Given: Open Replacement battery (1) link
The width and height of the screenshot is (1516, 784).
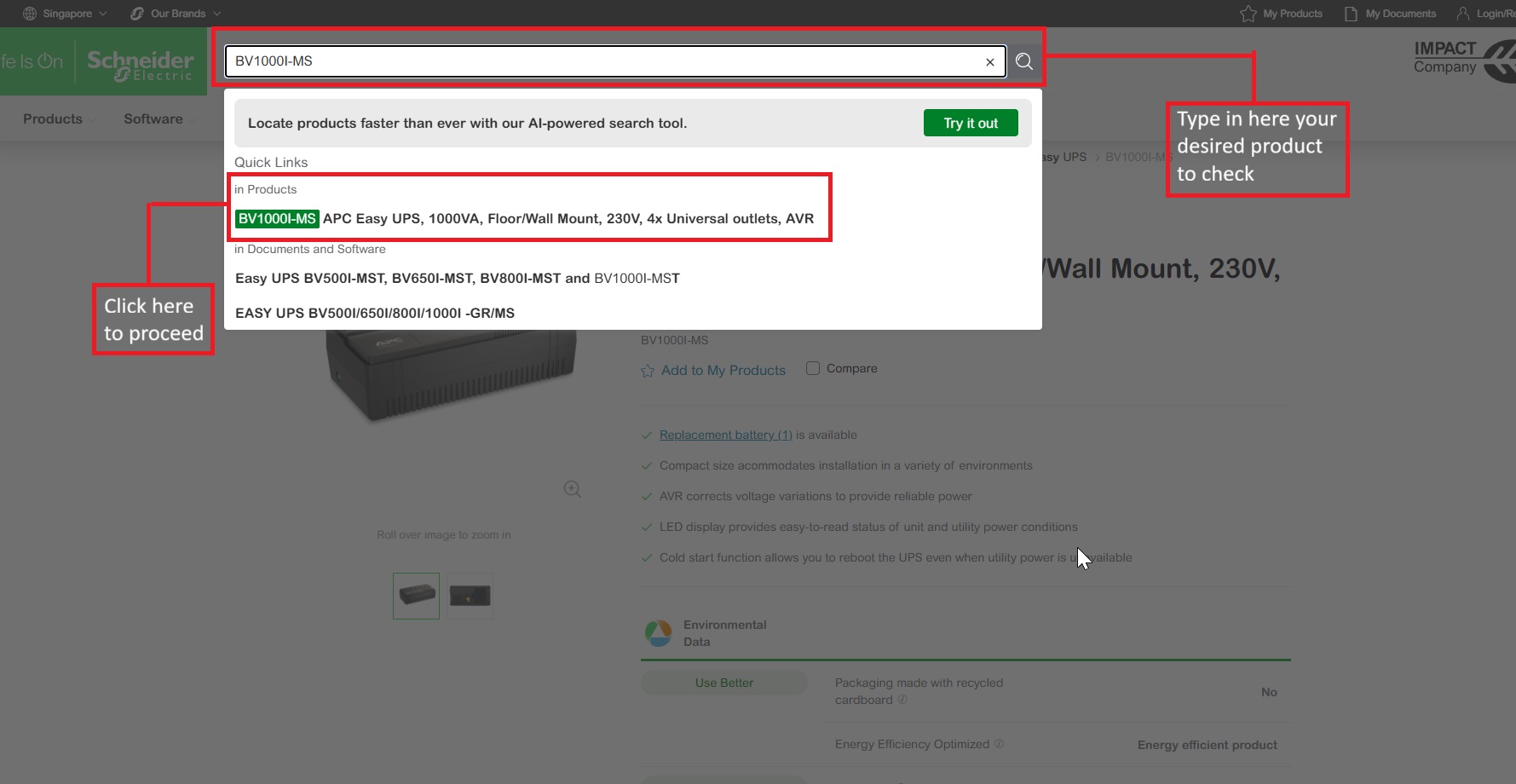Looking at the screenshot, I should click(x=726, y=435).
